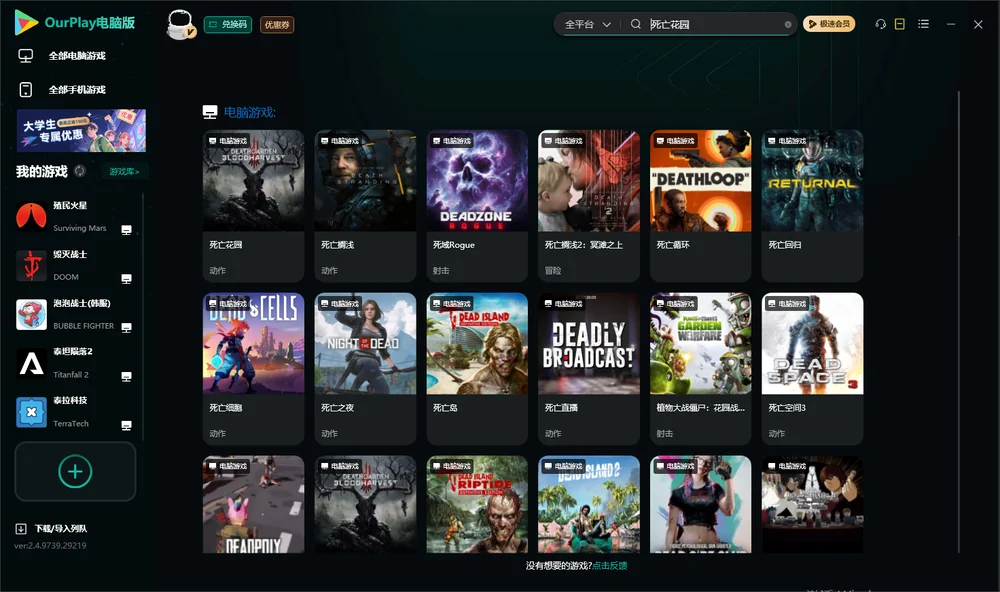Add a game with the plus button
This screenshot has width=1000, height=592.
pyautogui.click(x=75, y=471)
